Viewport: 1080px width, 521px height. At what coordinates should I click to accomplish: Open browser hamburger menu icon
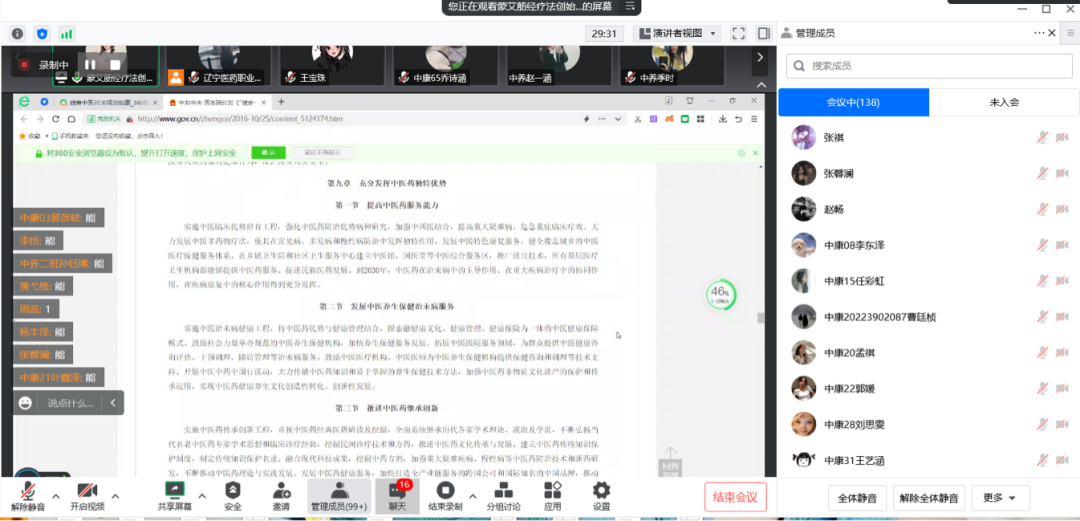[756, 119]
